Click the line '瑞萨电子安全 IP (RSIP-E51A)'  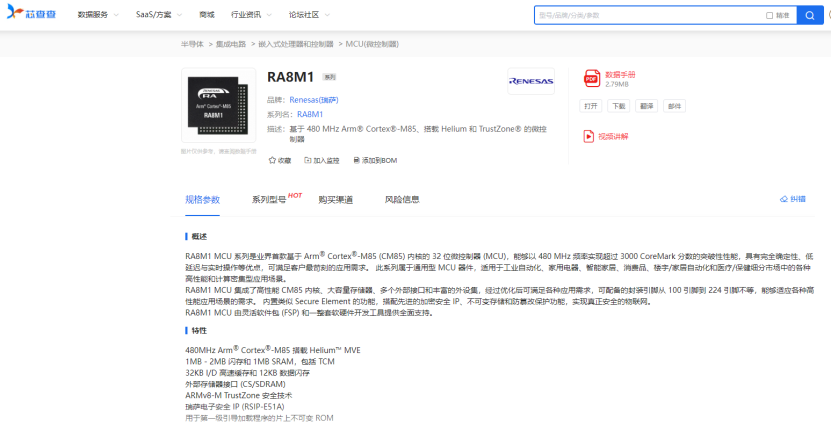(235, 407)
